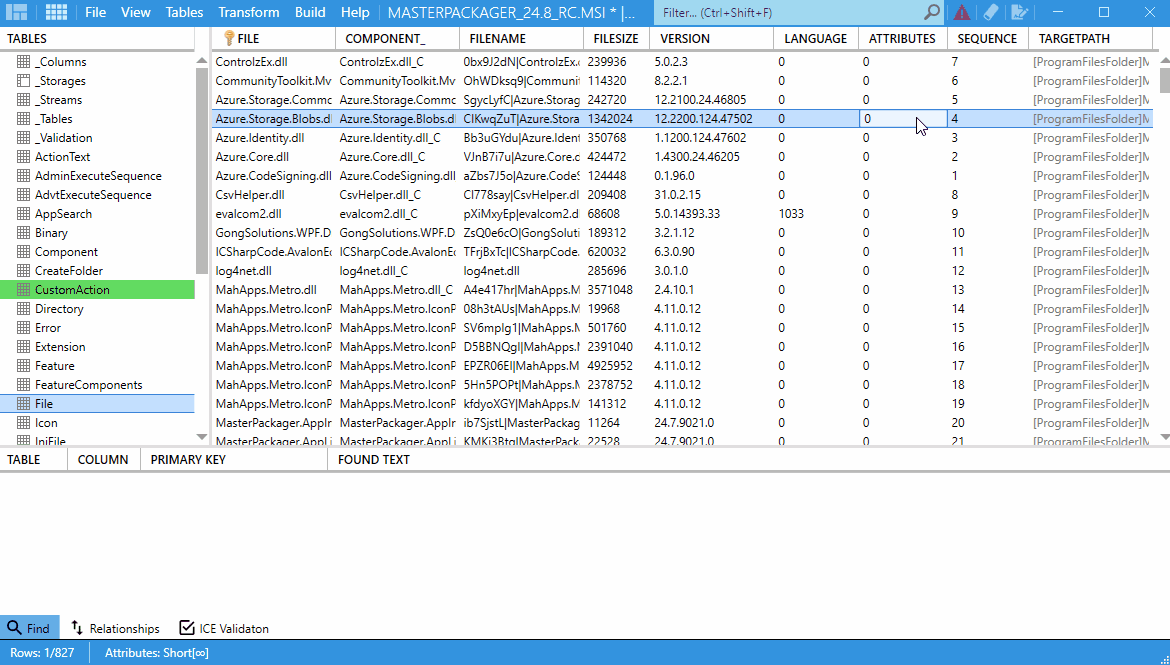This screenshot has height=665, width=1170.
Task: Open the File menu
Action: (96, 12)
